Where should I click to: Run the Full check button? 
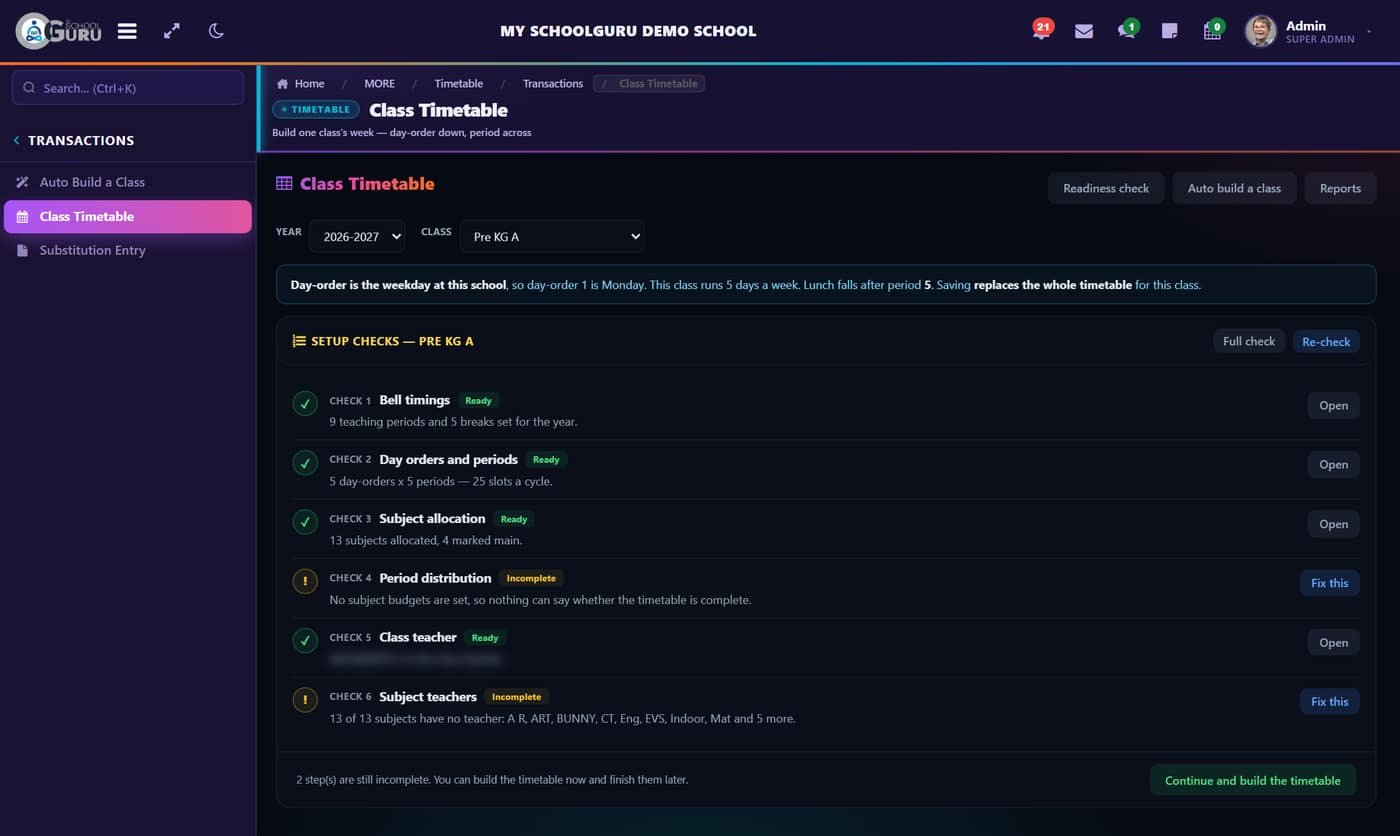tap(1249, 341)
